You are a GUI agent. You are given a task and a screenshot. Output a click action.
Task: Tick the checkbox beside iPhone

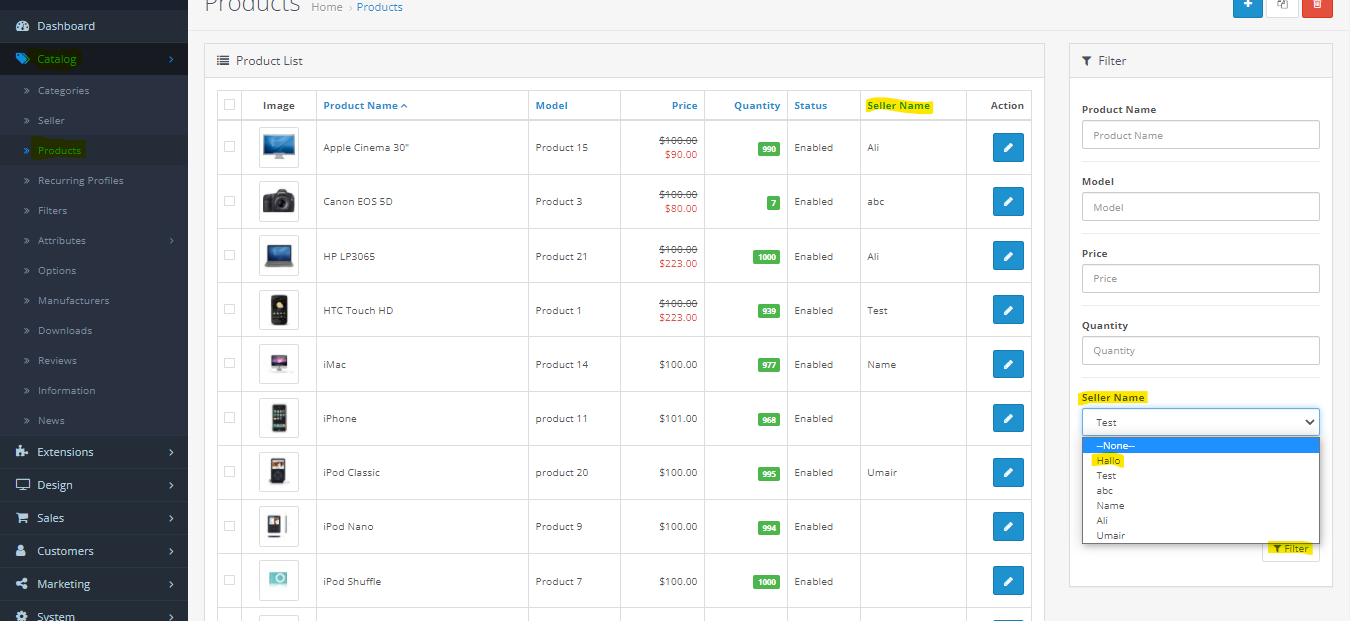230,418
